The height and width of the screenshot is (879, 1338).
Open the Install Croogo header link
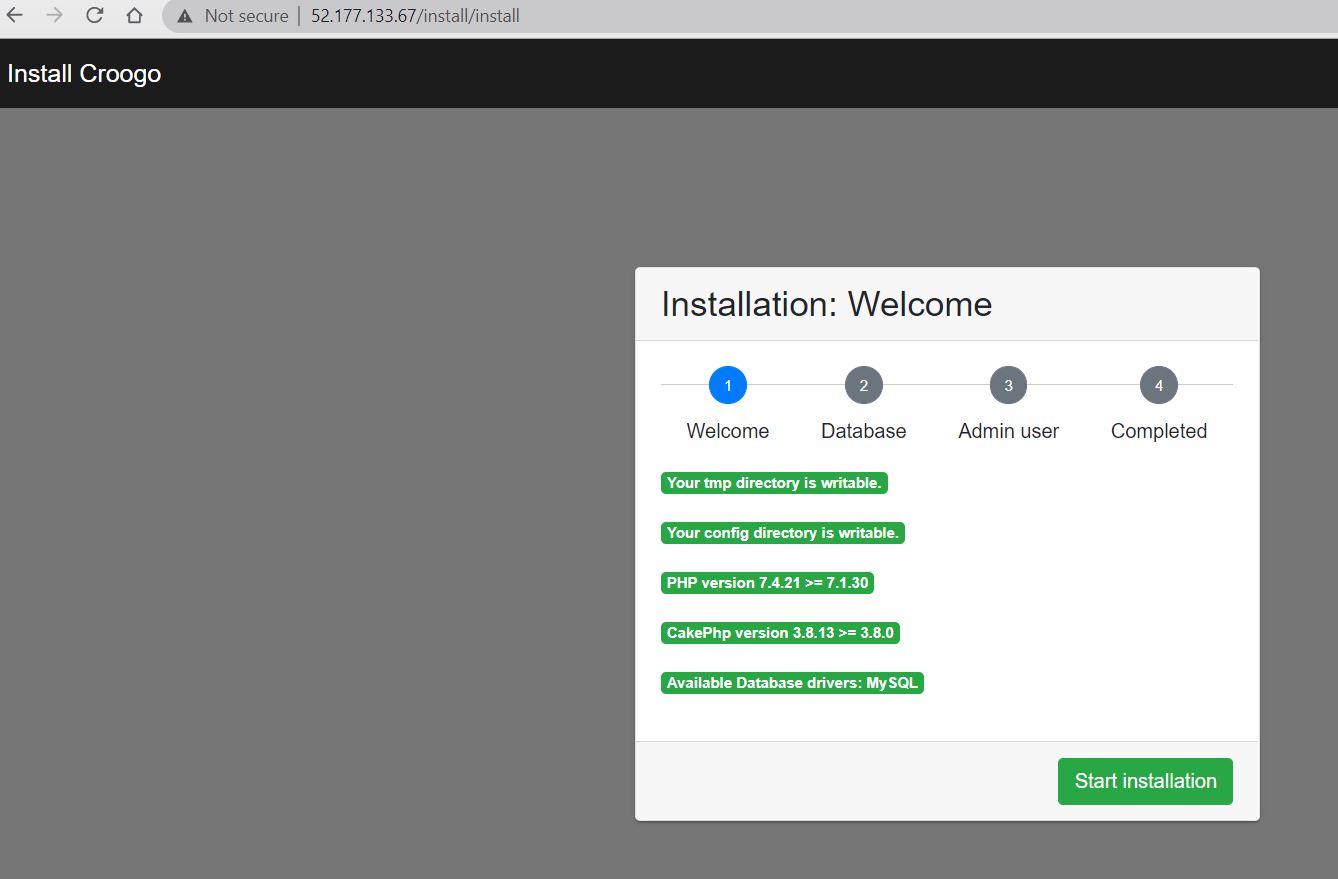tap(84, 74)
